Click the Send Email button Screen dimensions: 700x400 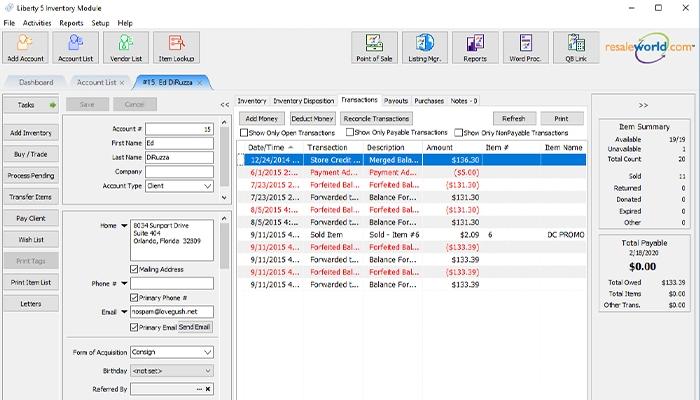(x=194, y=327)
